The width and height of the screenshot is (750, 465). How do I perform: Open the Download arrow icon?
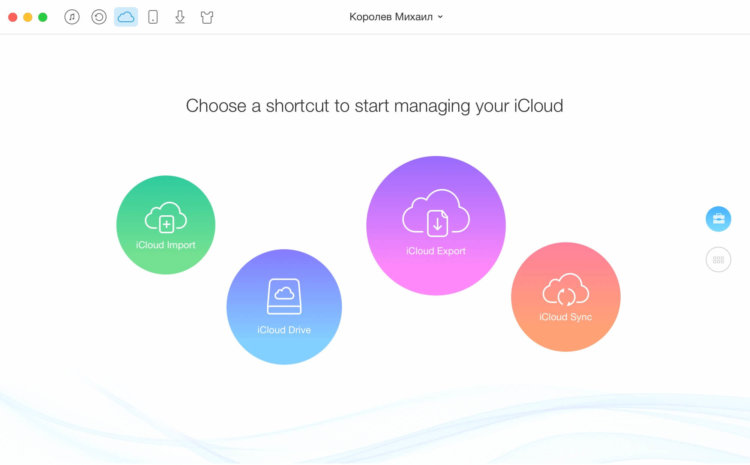click(180, 17)
